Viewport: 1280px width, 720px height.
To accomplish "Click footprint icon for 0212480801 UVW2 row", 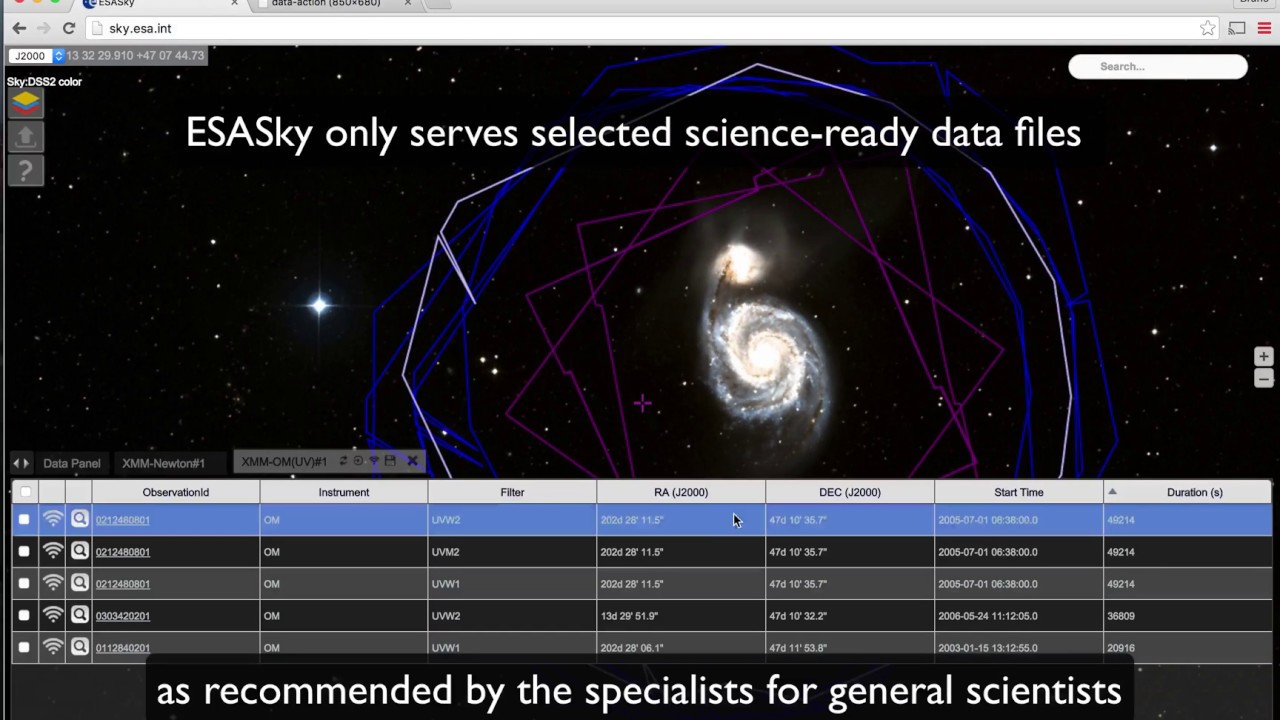I will click(53, 519).
